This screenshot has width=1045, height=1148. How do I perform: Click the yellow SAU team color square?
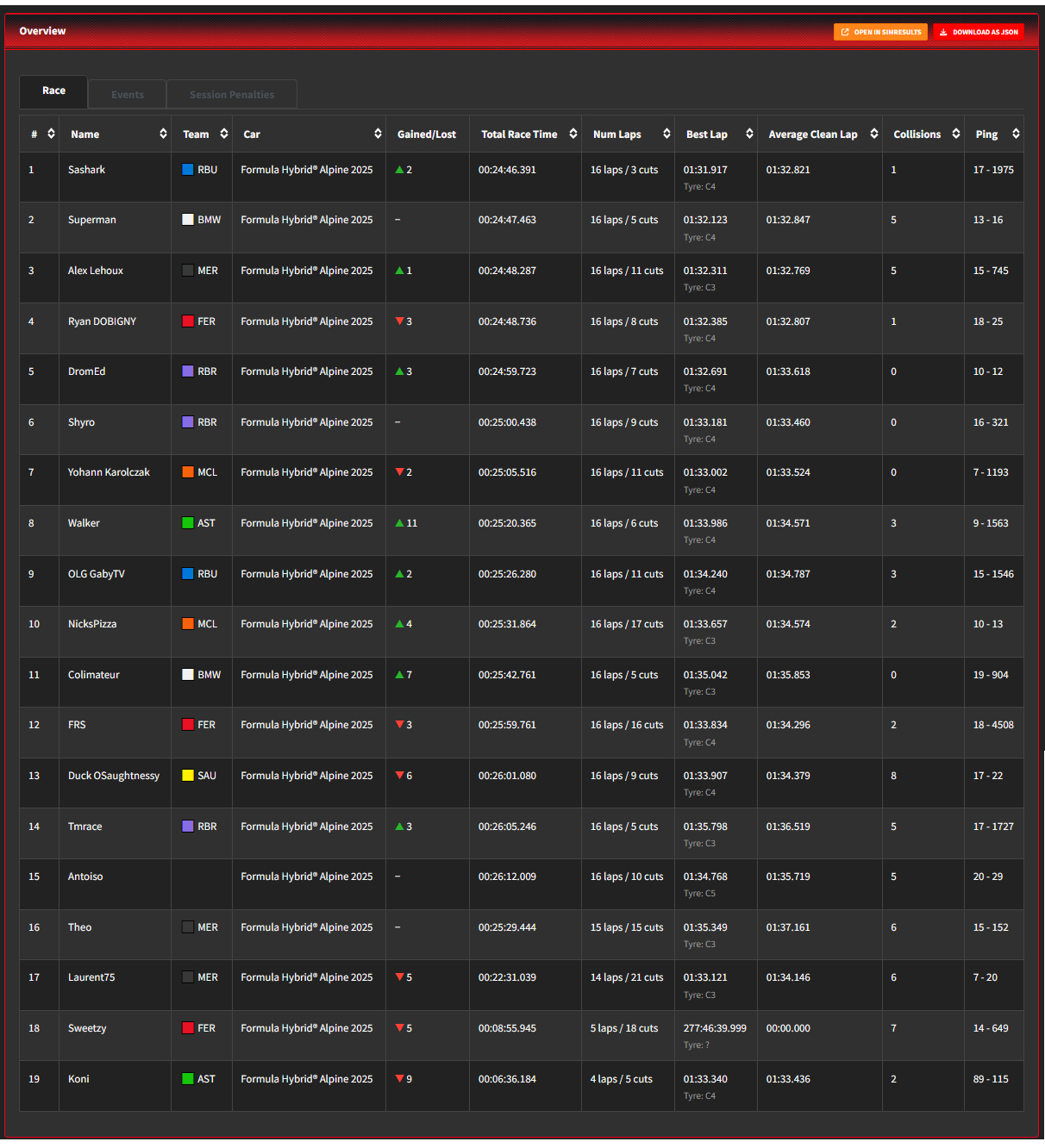[x=188, y=776]
